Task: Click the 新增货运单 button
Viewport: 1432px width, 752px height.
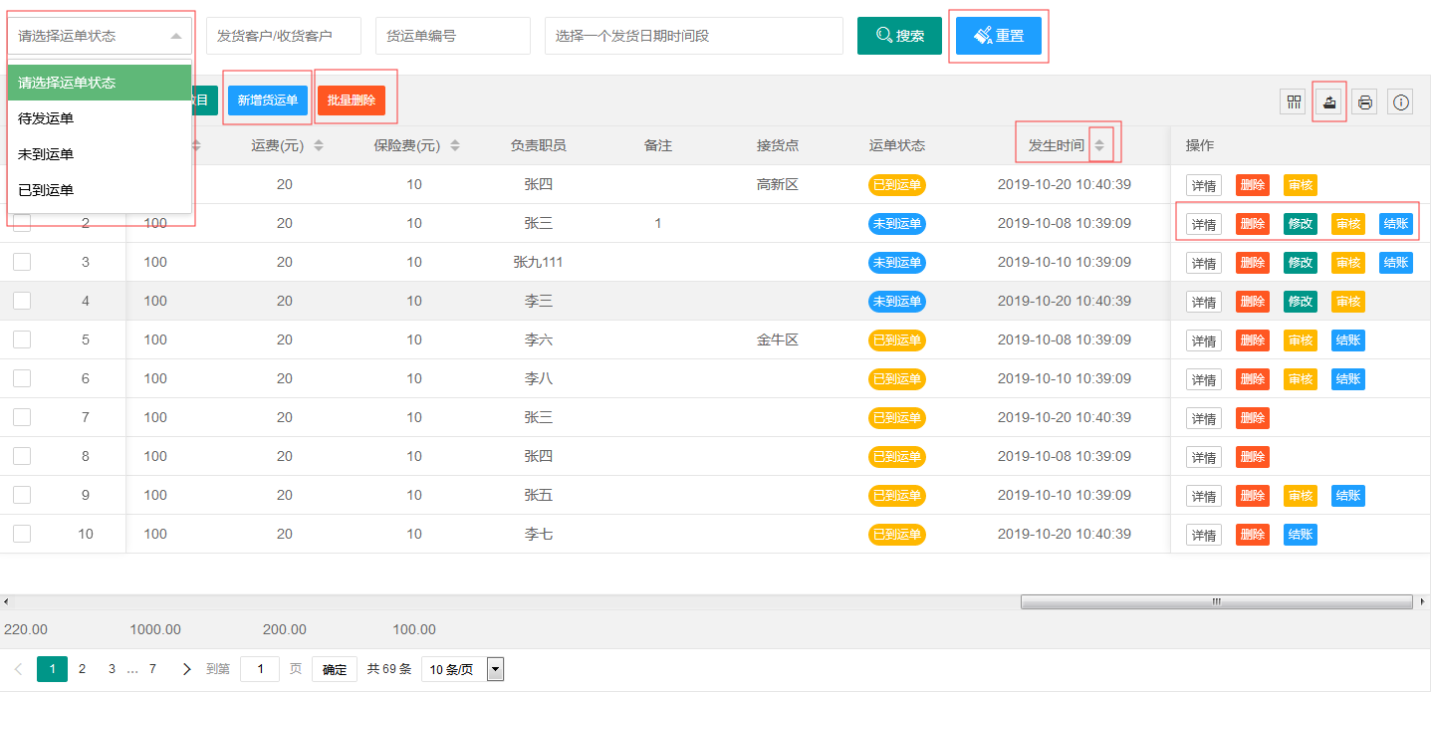Action: (267, 101)
